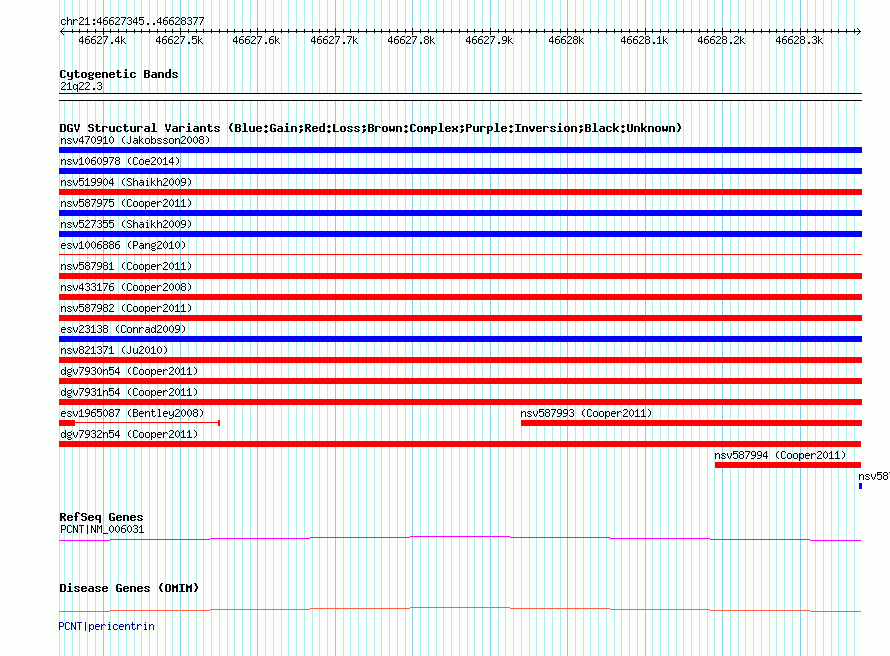Open the nsv587994 (Cooper2011) variant label
The image size is (890, 656).
(780, 455)
